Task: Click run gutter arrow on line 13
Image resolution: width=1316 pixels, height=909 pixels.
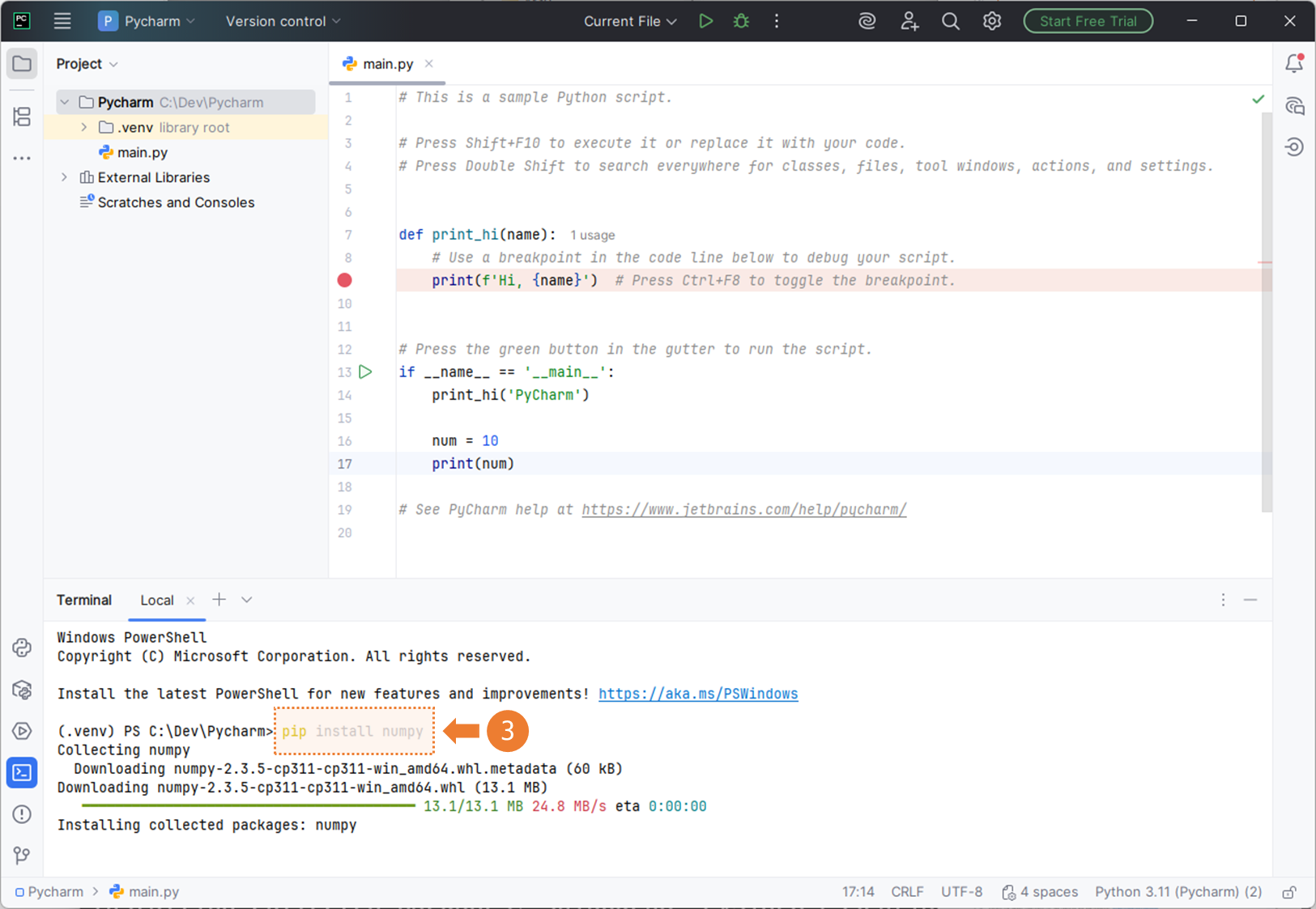Action: coord(366,372)
